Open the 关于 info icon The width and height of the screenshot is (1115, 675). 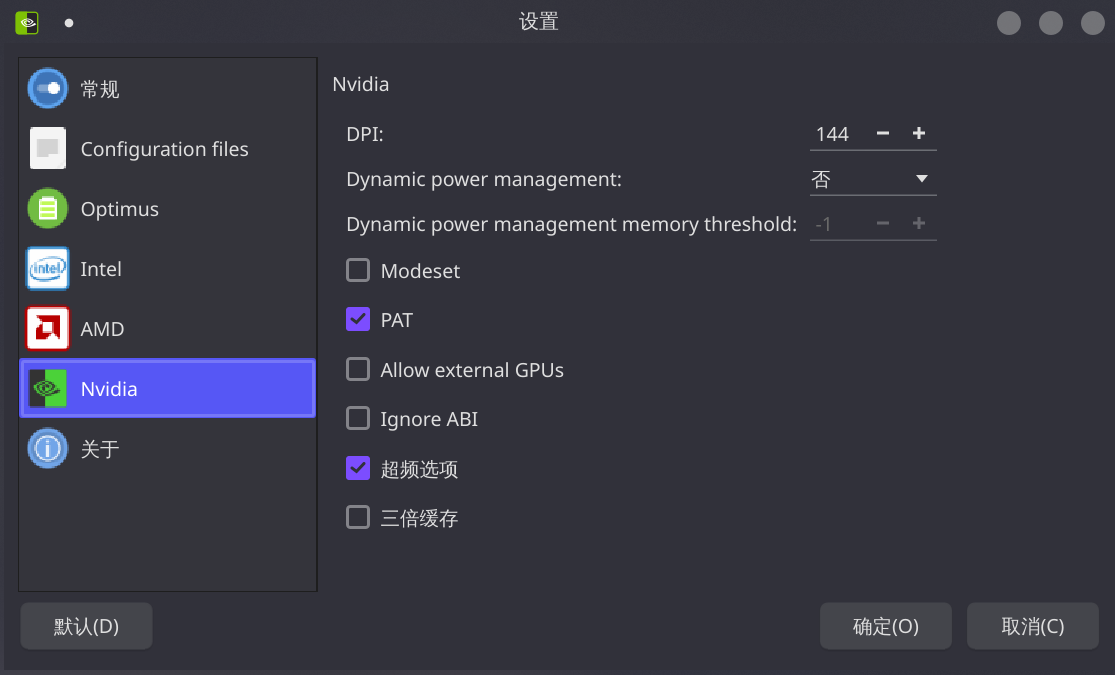pyautogui.click(x=48, y=448)
